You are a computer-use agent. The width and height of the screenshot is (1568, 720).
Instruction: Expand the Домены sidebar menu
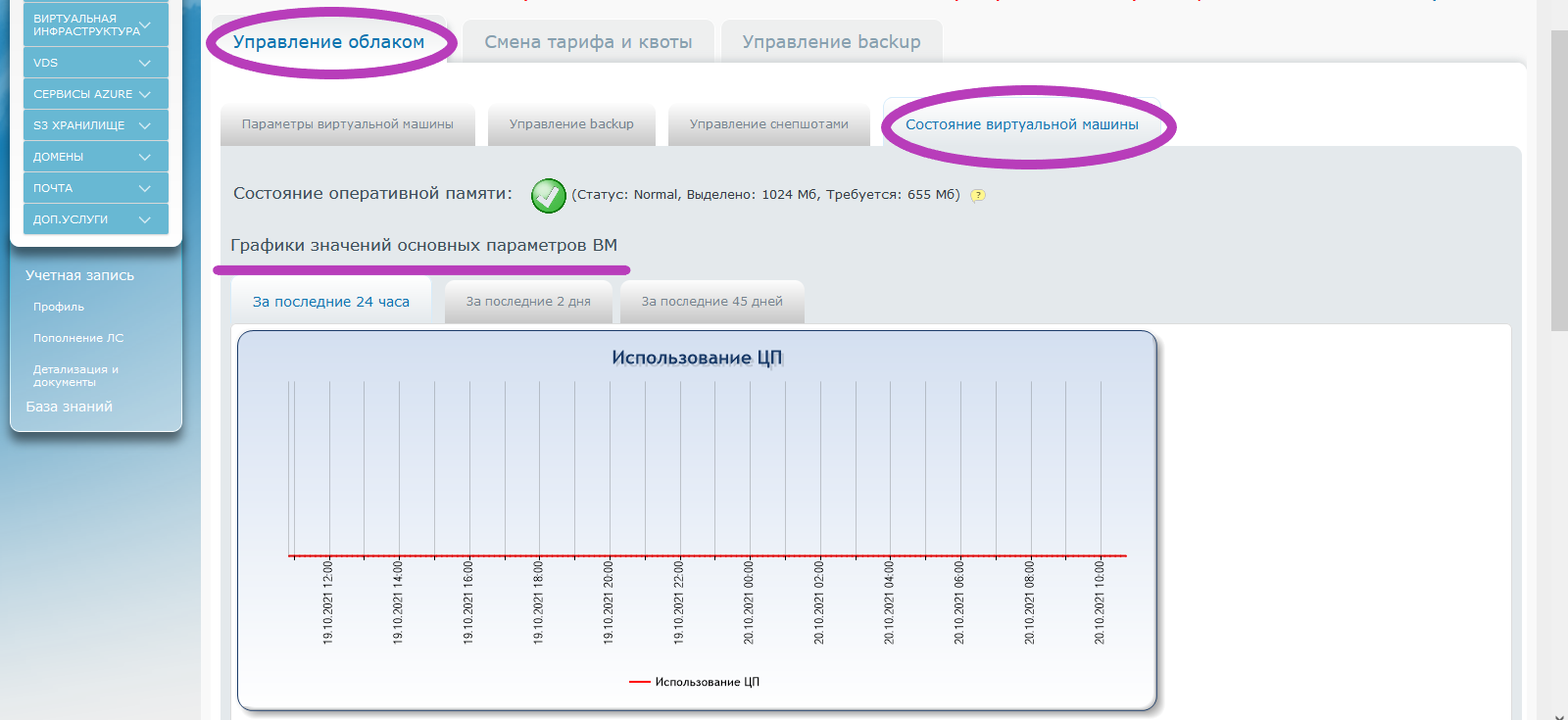(x=95, y=157)
